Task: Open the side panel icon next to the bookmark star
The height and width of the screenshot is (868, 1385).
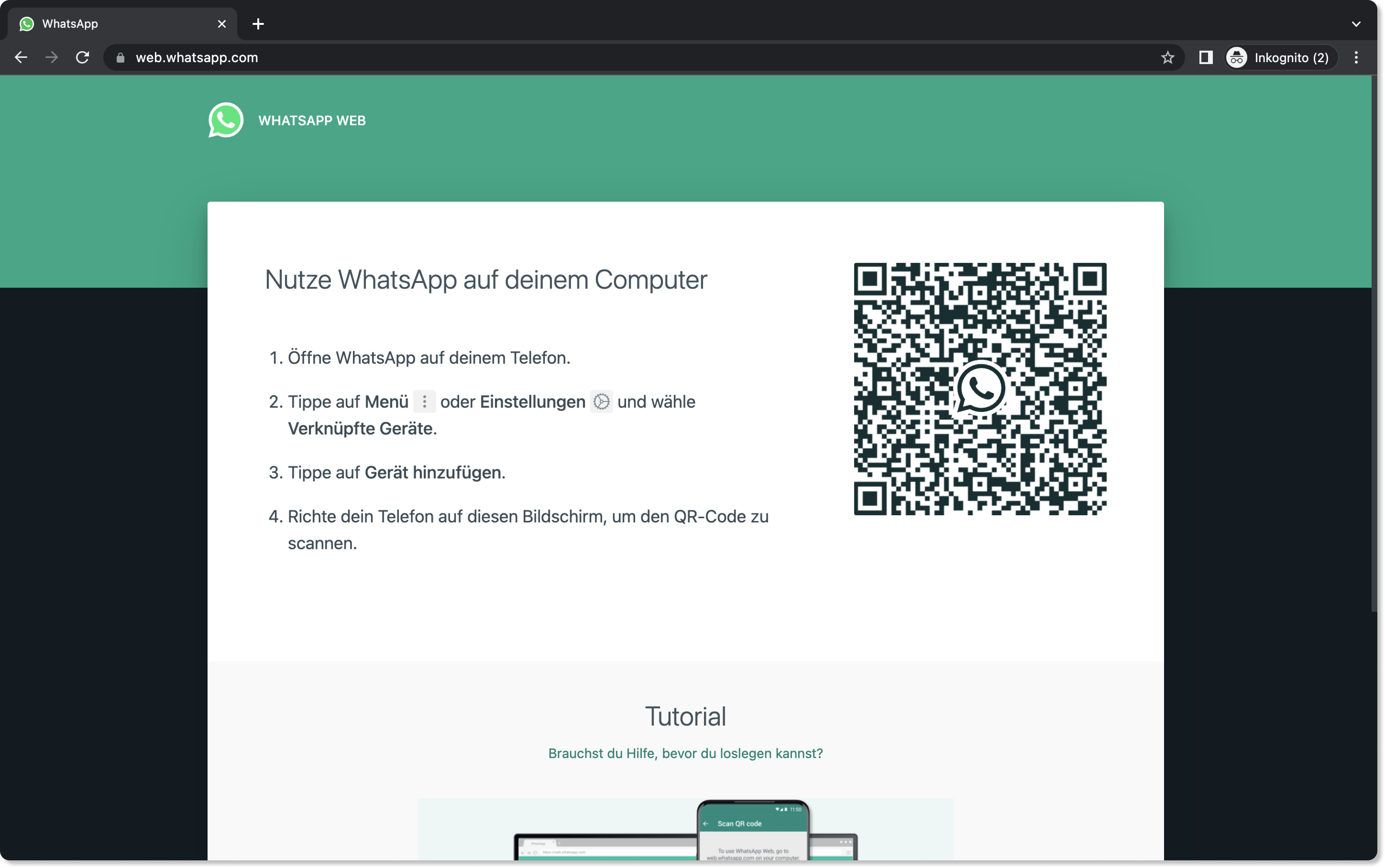Action: click(1206, 57)
